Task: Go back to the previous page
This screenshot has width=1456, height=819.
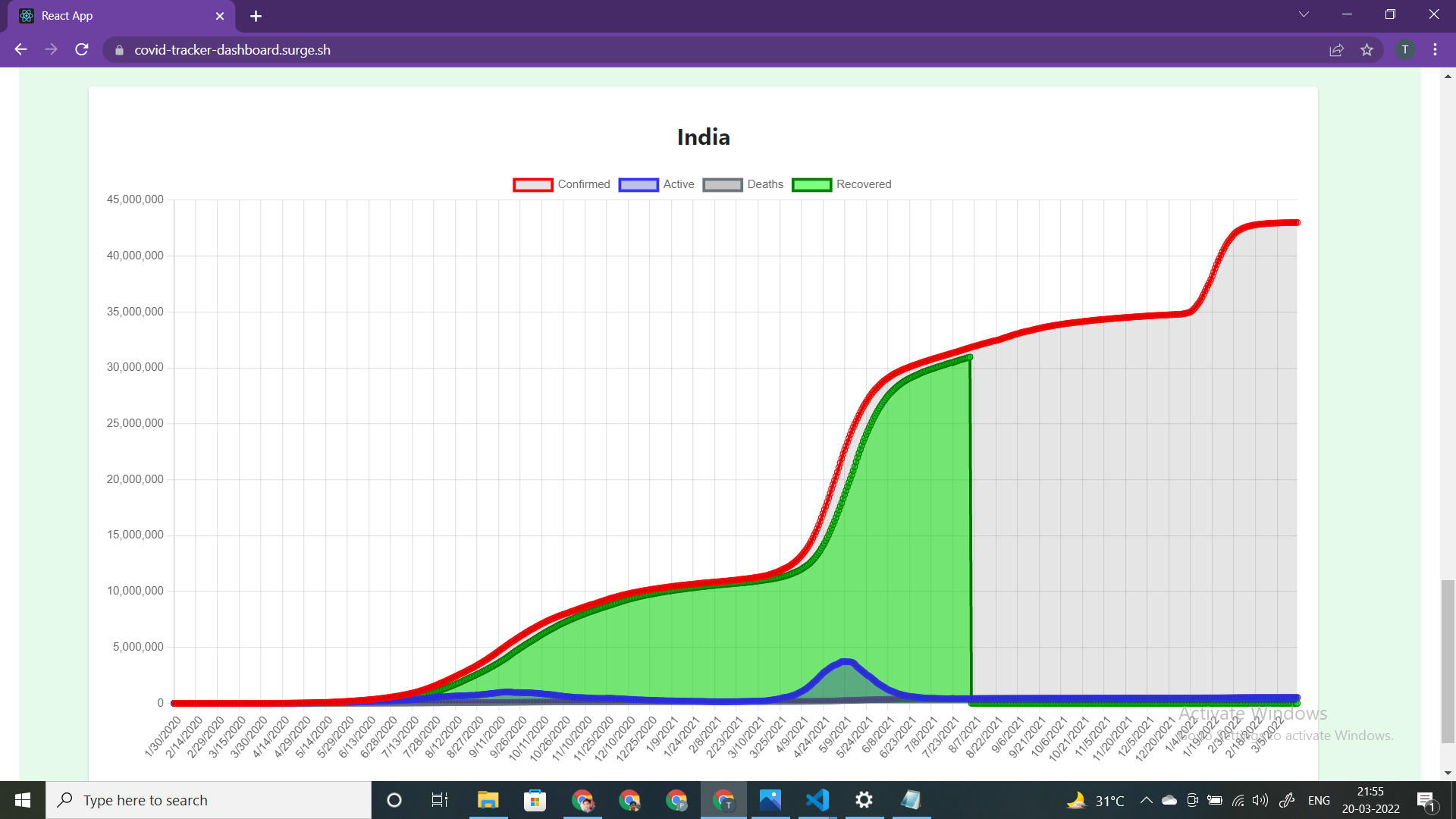Action: [x=20, y=49]
